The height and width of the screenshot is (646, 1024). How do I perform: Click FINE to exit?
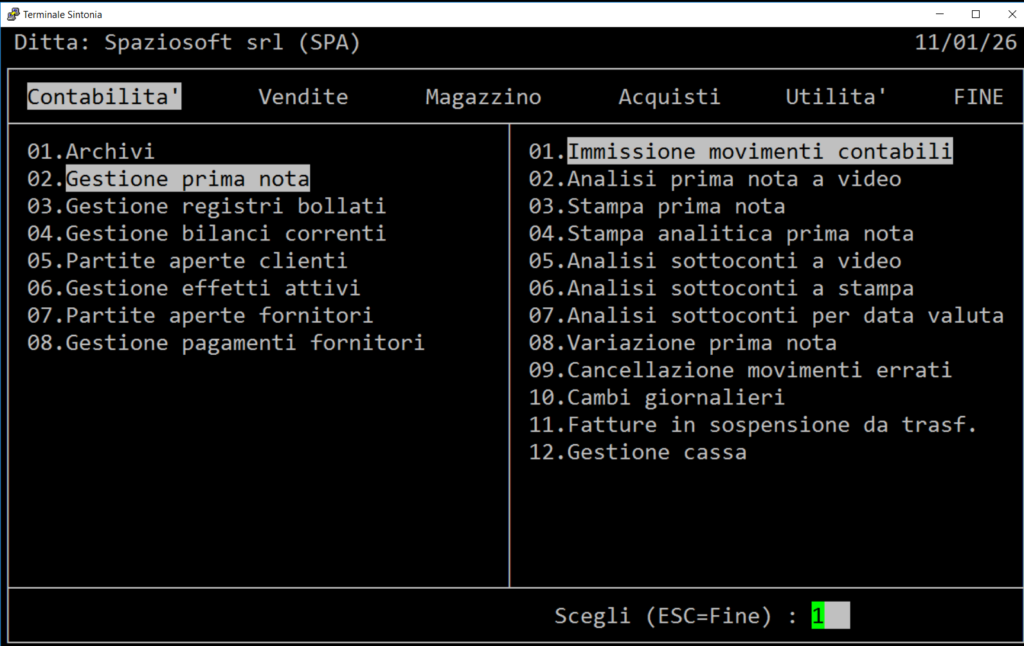(978, 97)
